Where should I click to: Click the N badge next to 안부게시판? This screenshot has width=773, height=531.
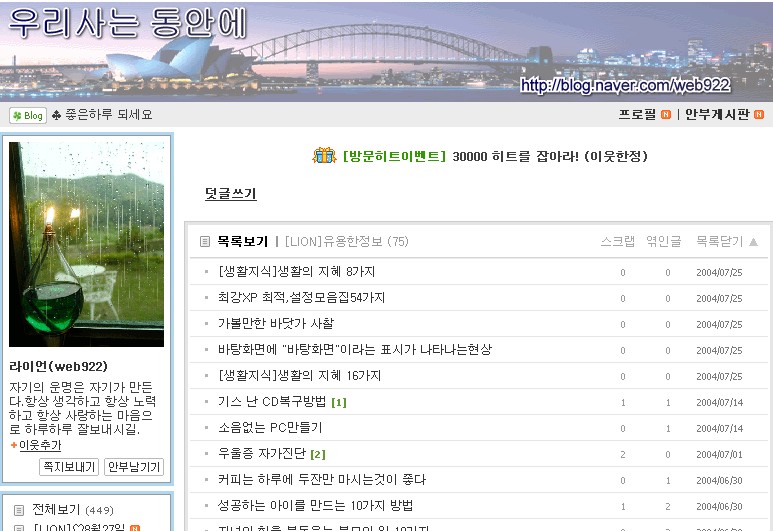(x=759, y=115)
